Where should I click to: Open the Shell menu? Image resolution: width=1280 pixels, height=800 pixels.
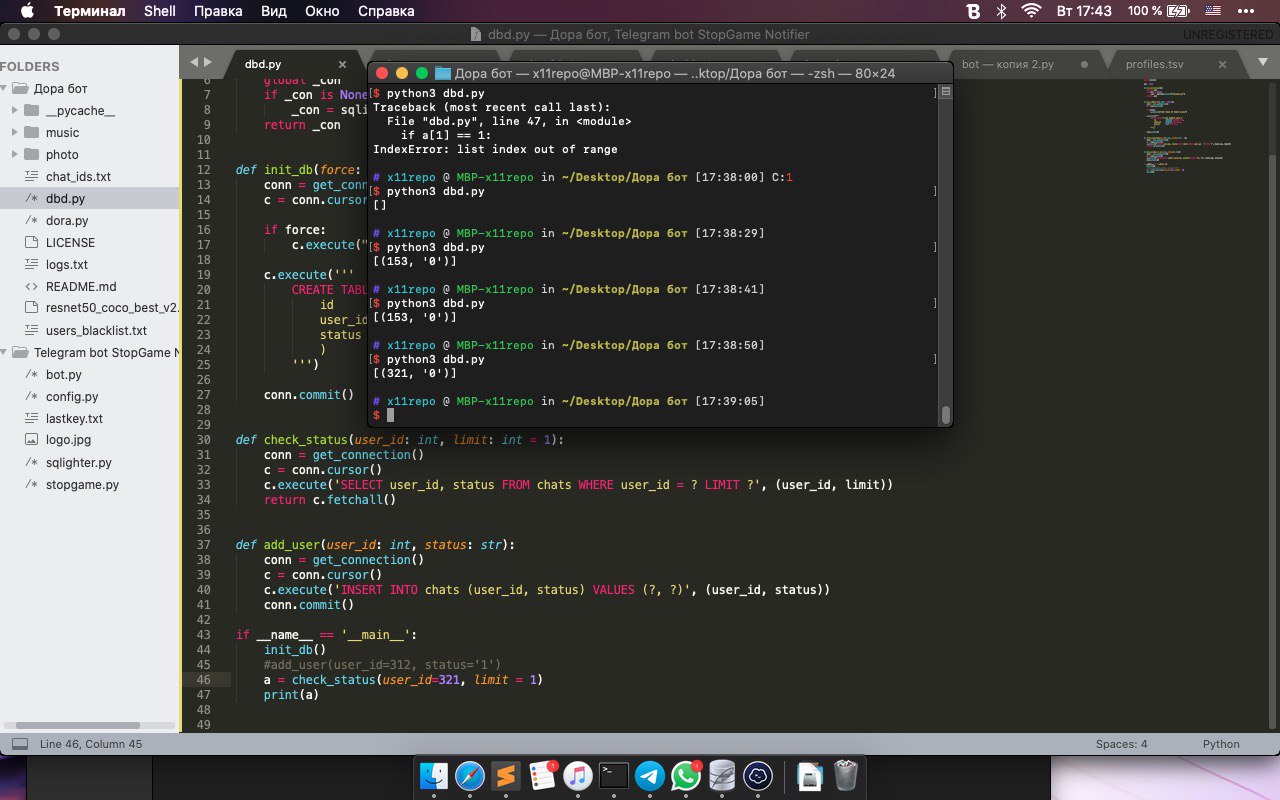pyautogui.click(x=160, y=11)
